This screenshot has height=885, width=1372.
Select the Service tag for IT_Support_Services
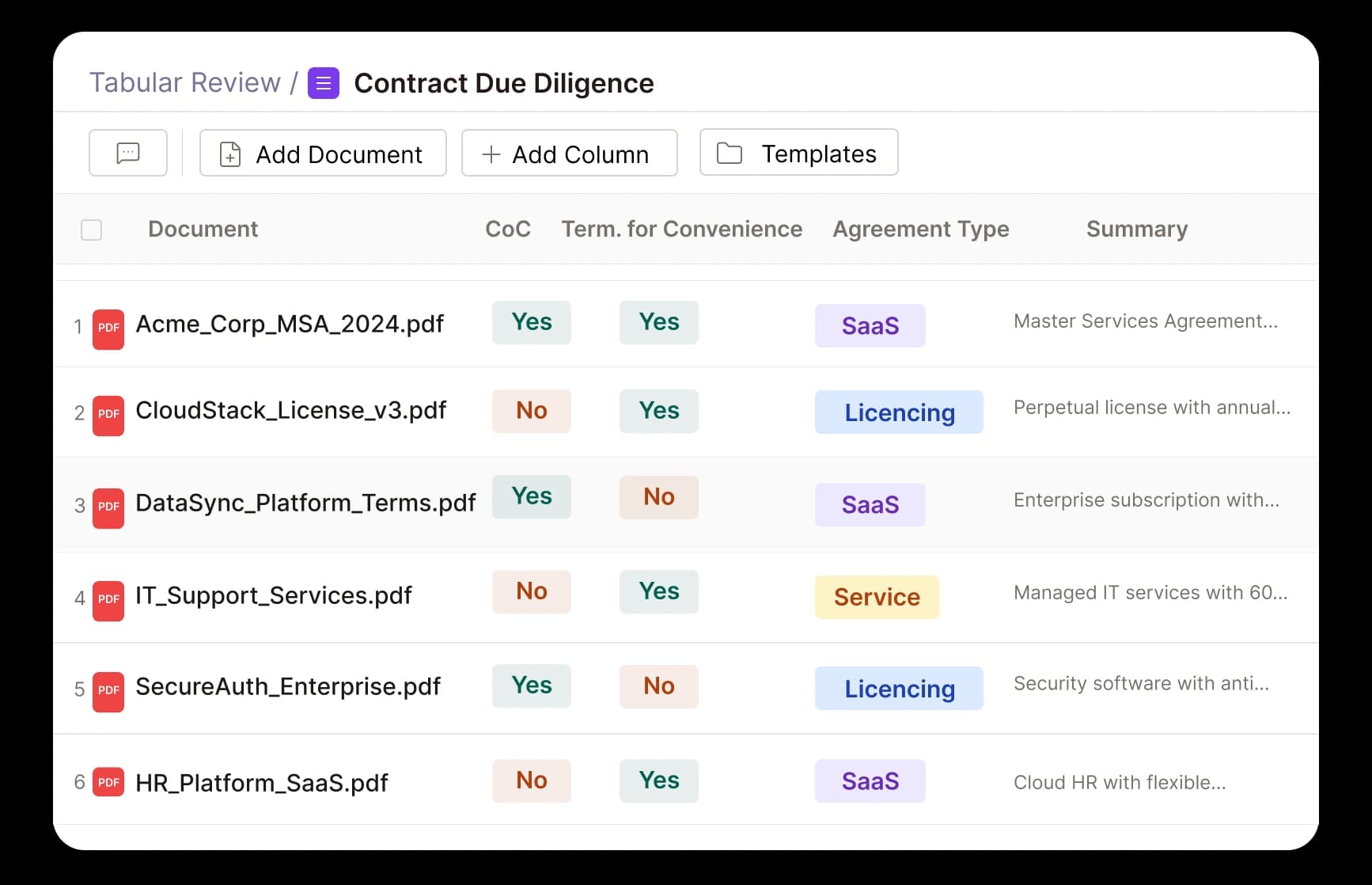877,597
